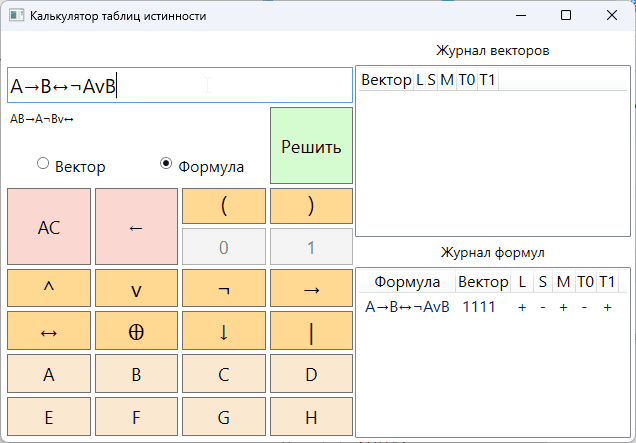
Task: Clear everything with the AC button
Action: click(x=48, y=227)
